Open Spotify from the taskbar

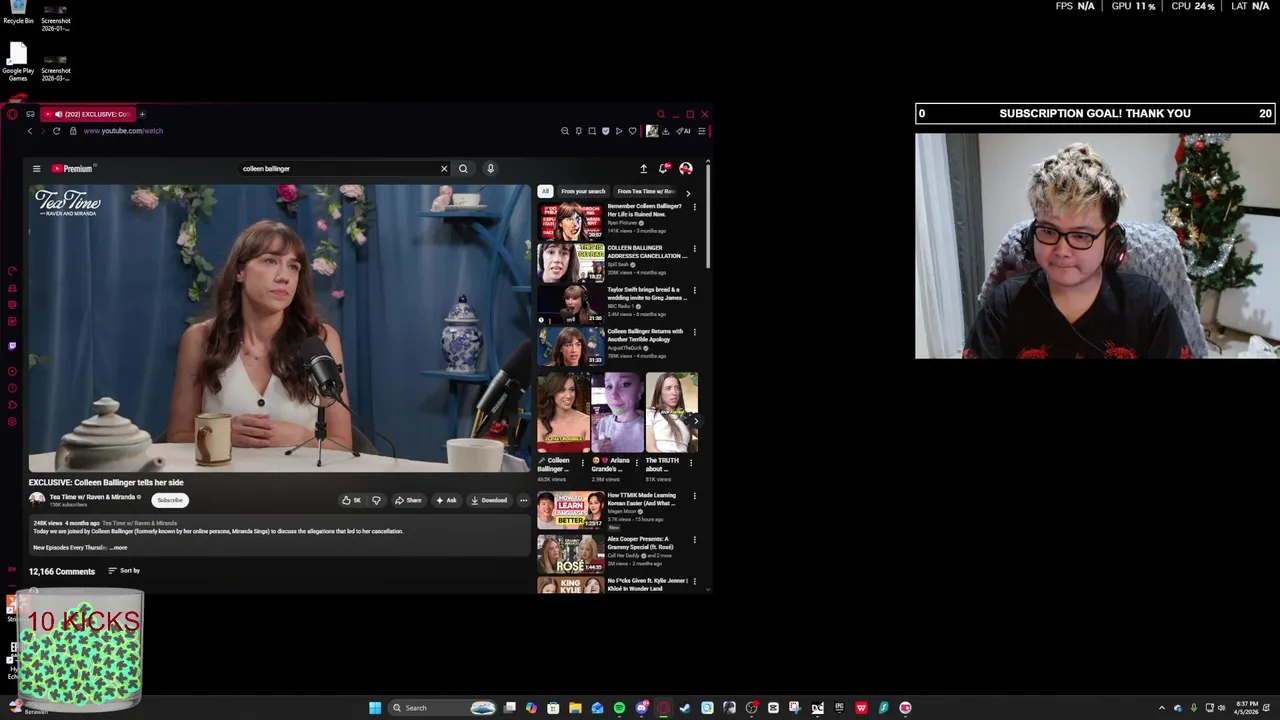click(x=619, y=708)
